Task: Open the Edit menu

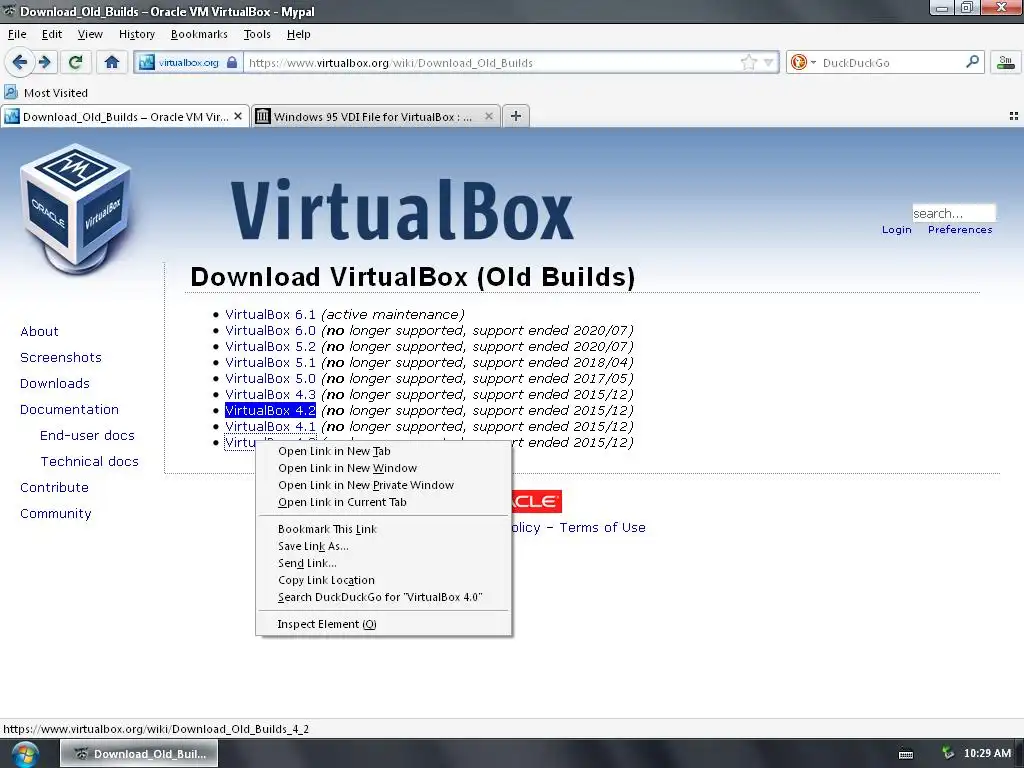Action: coord(52,34)
